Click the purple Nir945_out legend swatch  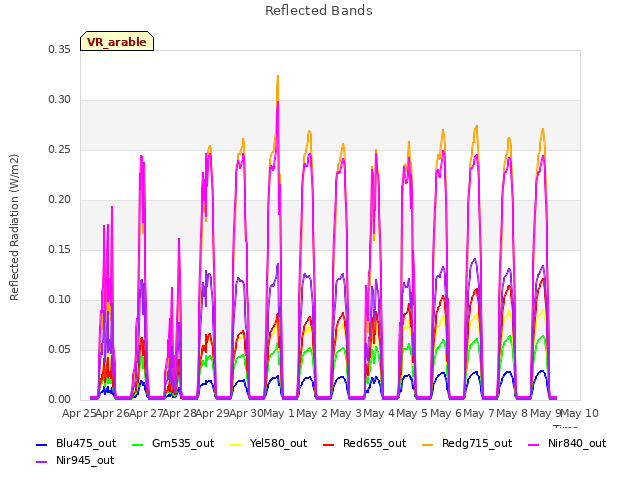coord(42,462)
